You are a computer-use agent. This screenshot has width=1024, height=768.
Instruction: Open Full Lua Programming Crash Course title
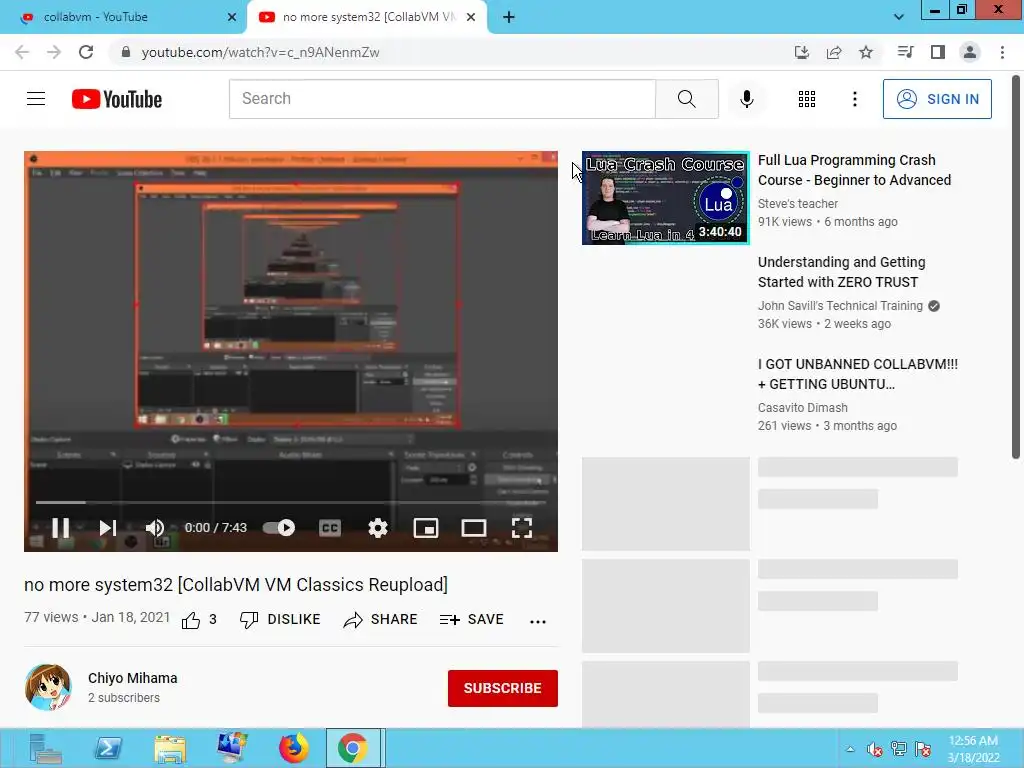[x=854, y=170]
